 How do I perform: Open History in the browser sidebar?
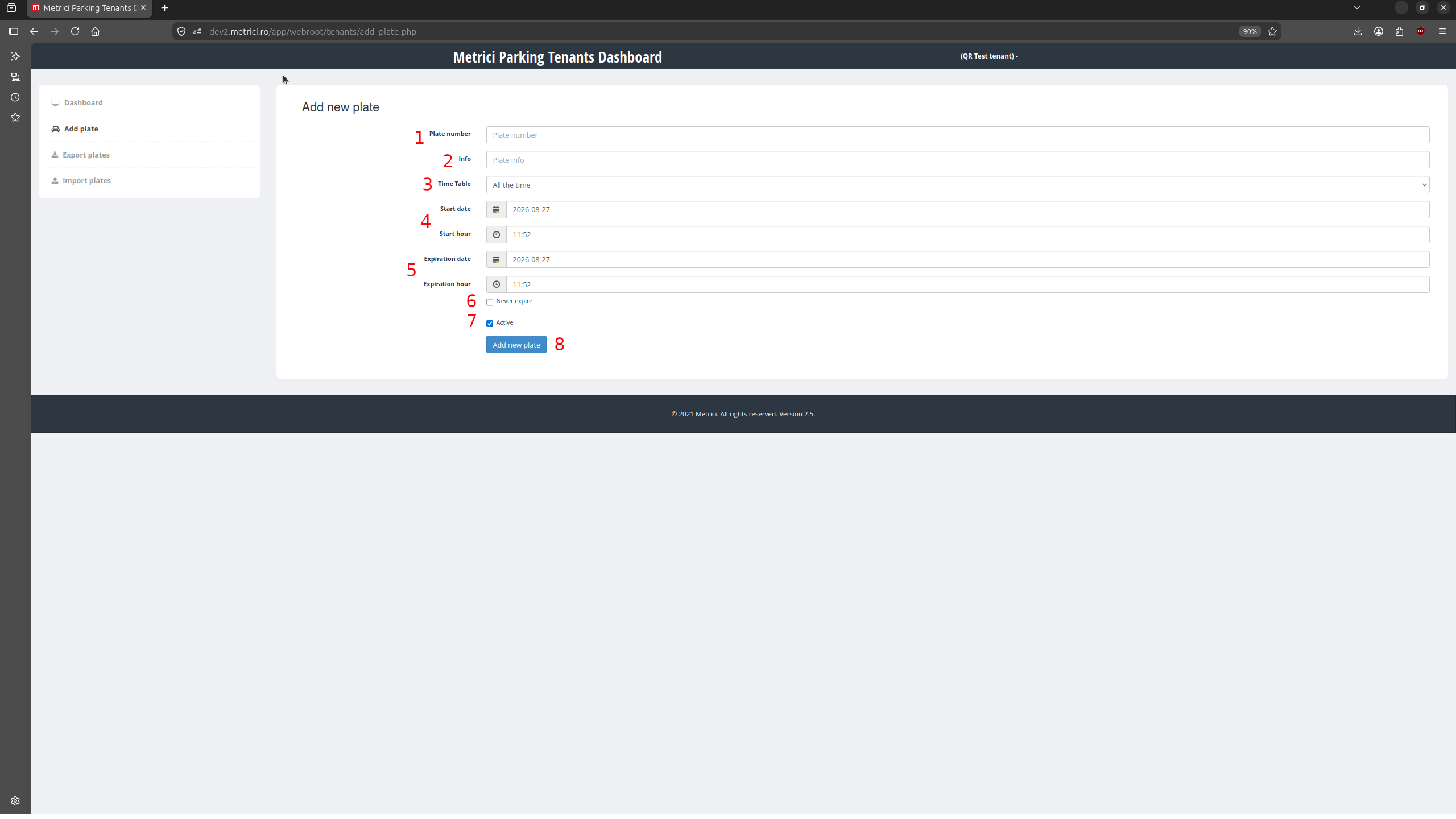point(15,97)
